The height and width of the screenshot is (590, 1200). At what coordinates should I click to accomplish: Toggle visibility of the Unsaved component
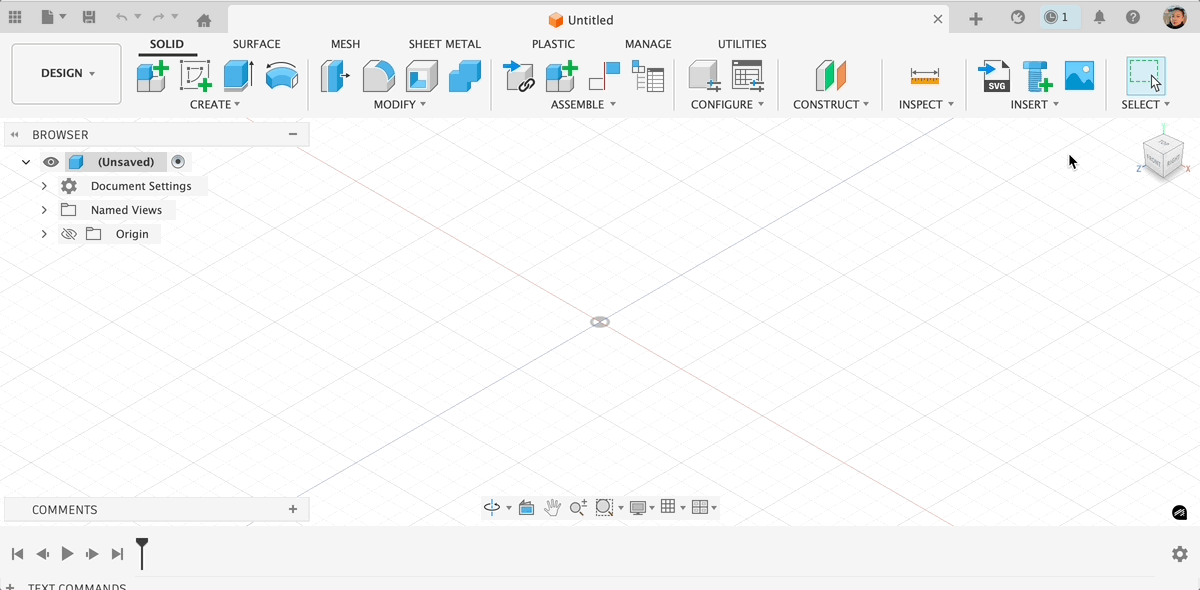[51, 162]
